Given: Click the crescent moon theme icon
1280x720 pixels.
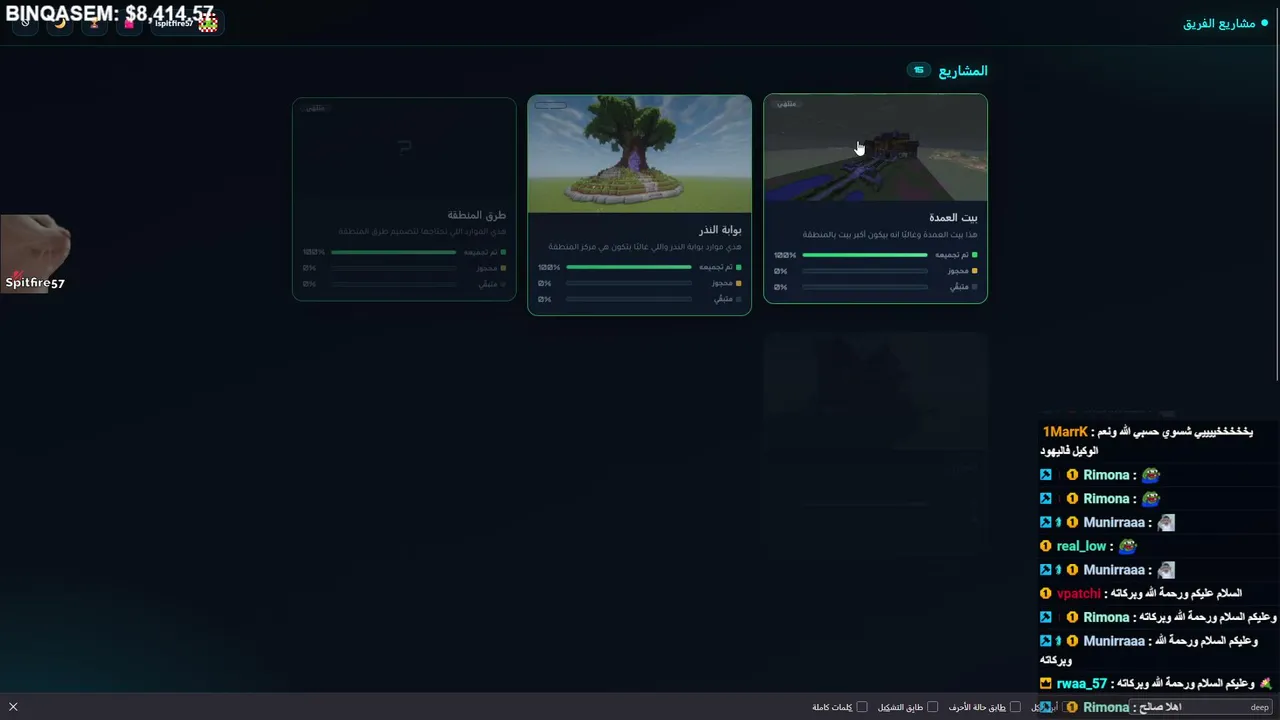Looking at the screenshot, I should 60,23.
